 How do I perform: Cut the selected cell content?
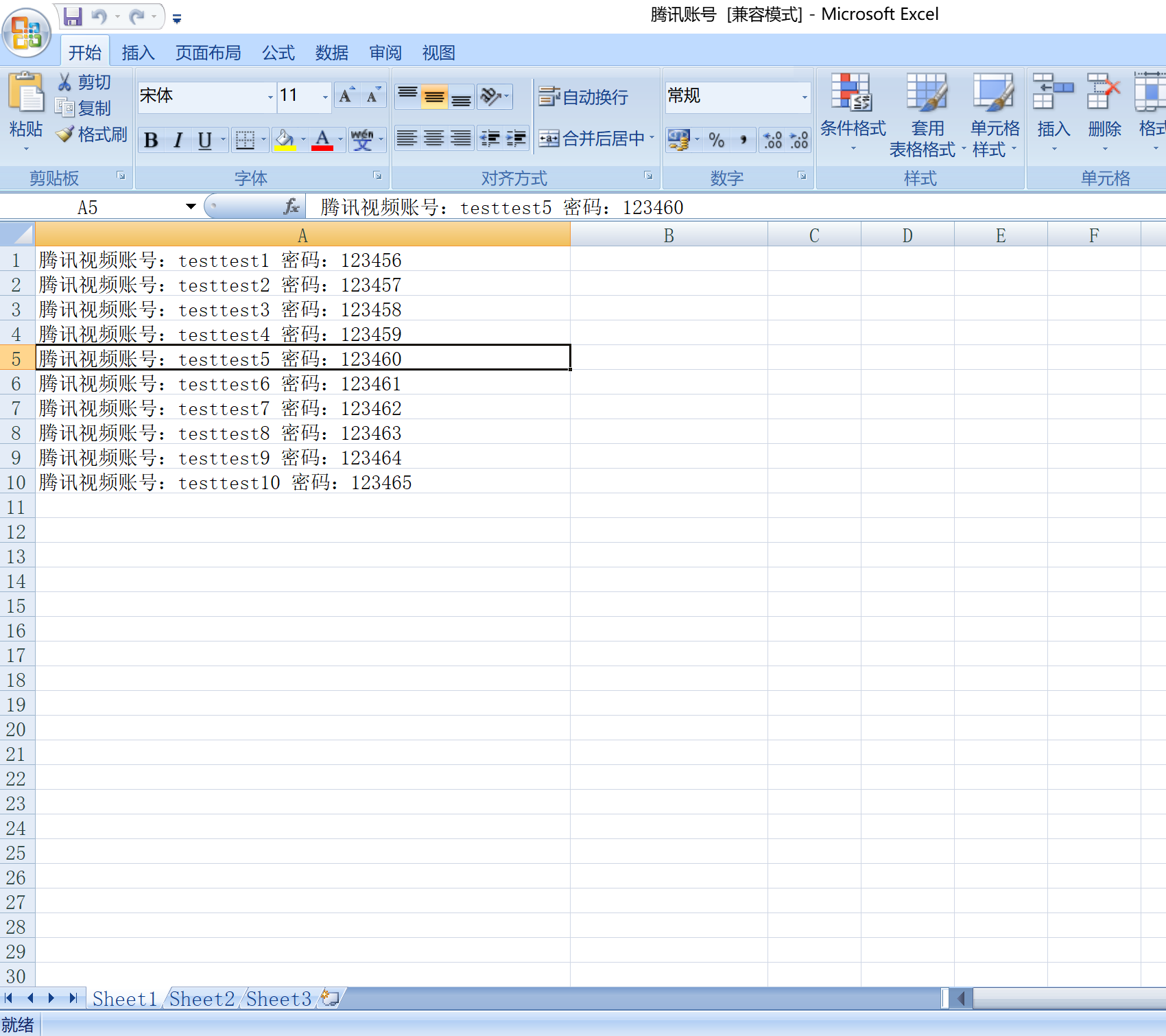click(84, 82)
